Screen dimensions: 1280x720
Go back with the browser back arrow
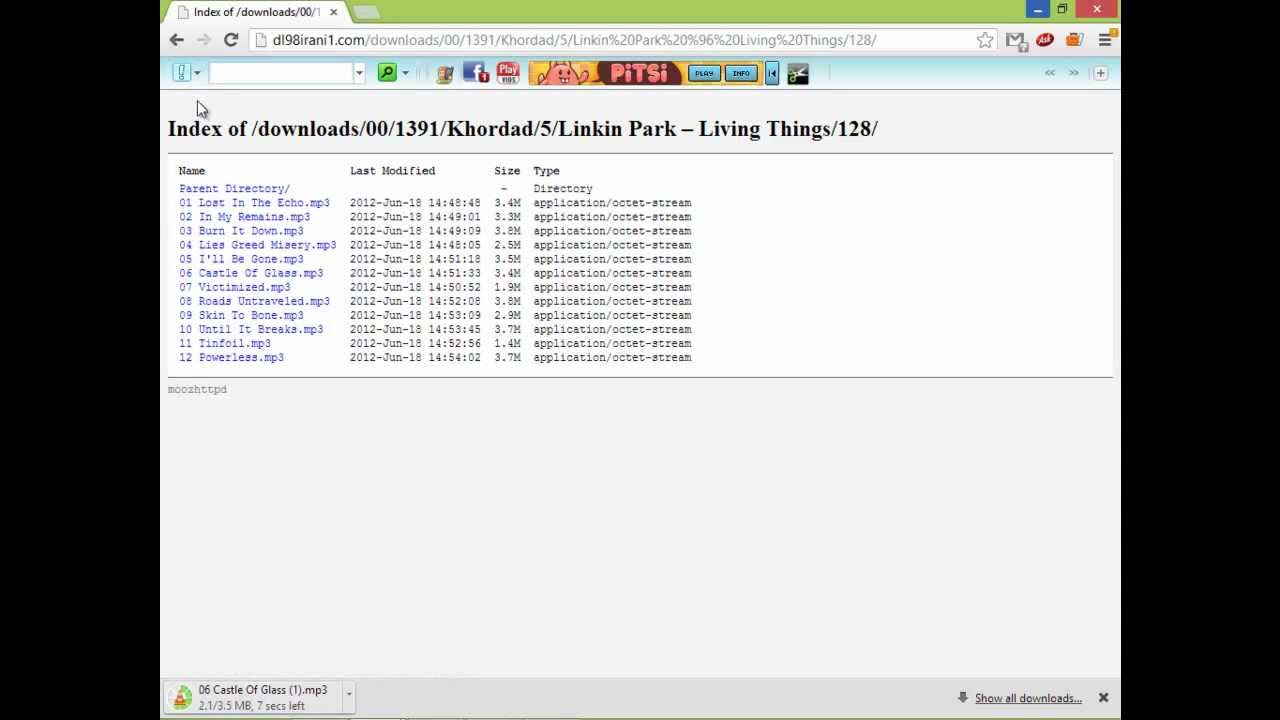[x=177, y=40]
